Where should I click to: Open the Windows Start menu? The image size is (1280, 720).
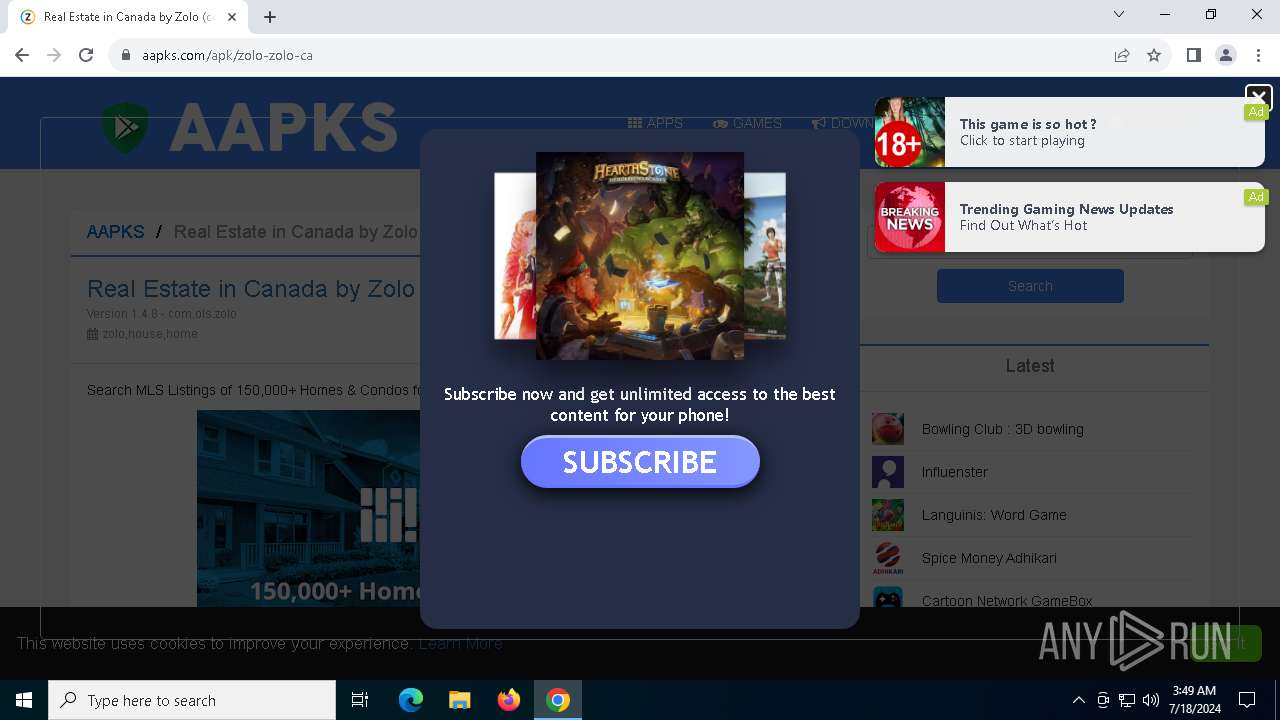pos(24,700)
